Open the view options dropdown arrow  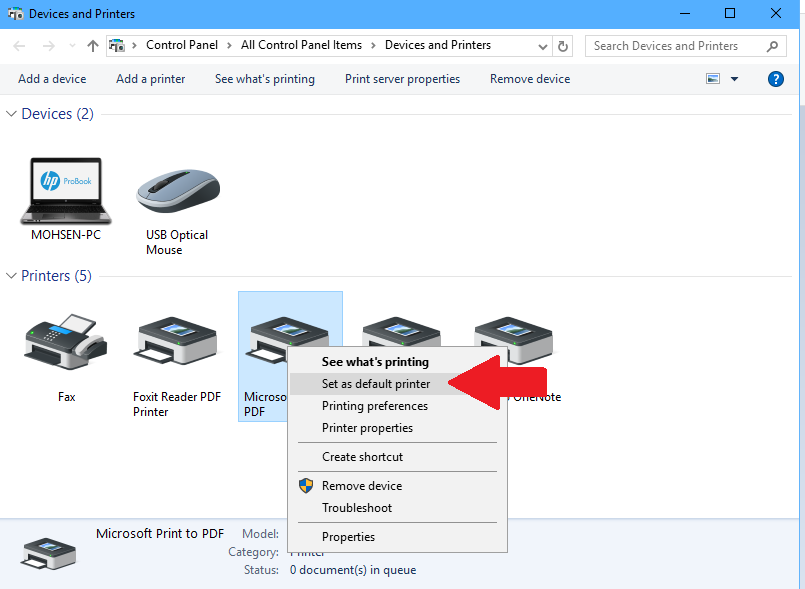[x=734, y=79]
